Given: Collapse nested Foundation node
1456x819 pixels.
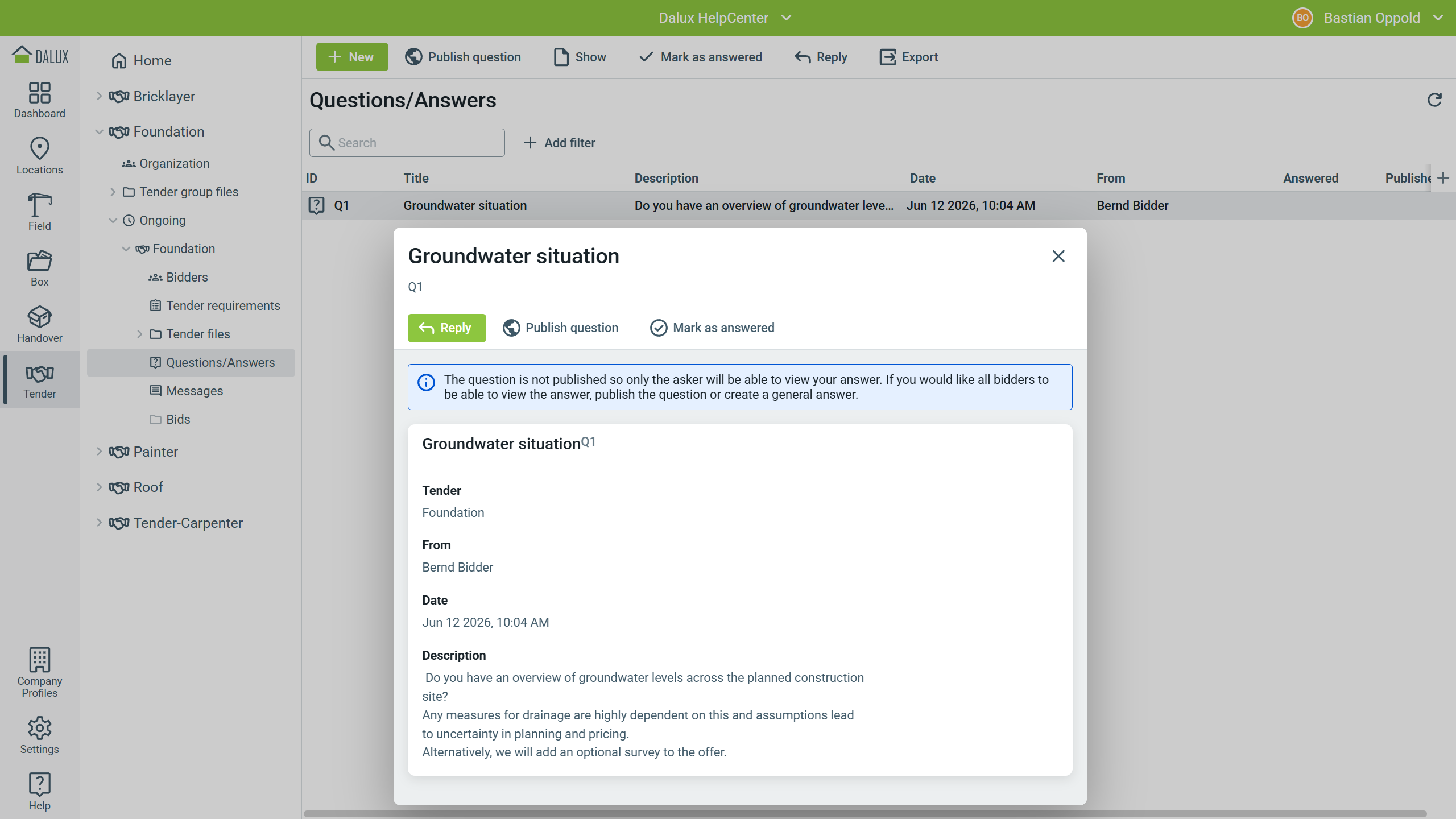Looking at the screenshot, I should coord(126,249).
